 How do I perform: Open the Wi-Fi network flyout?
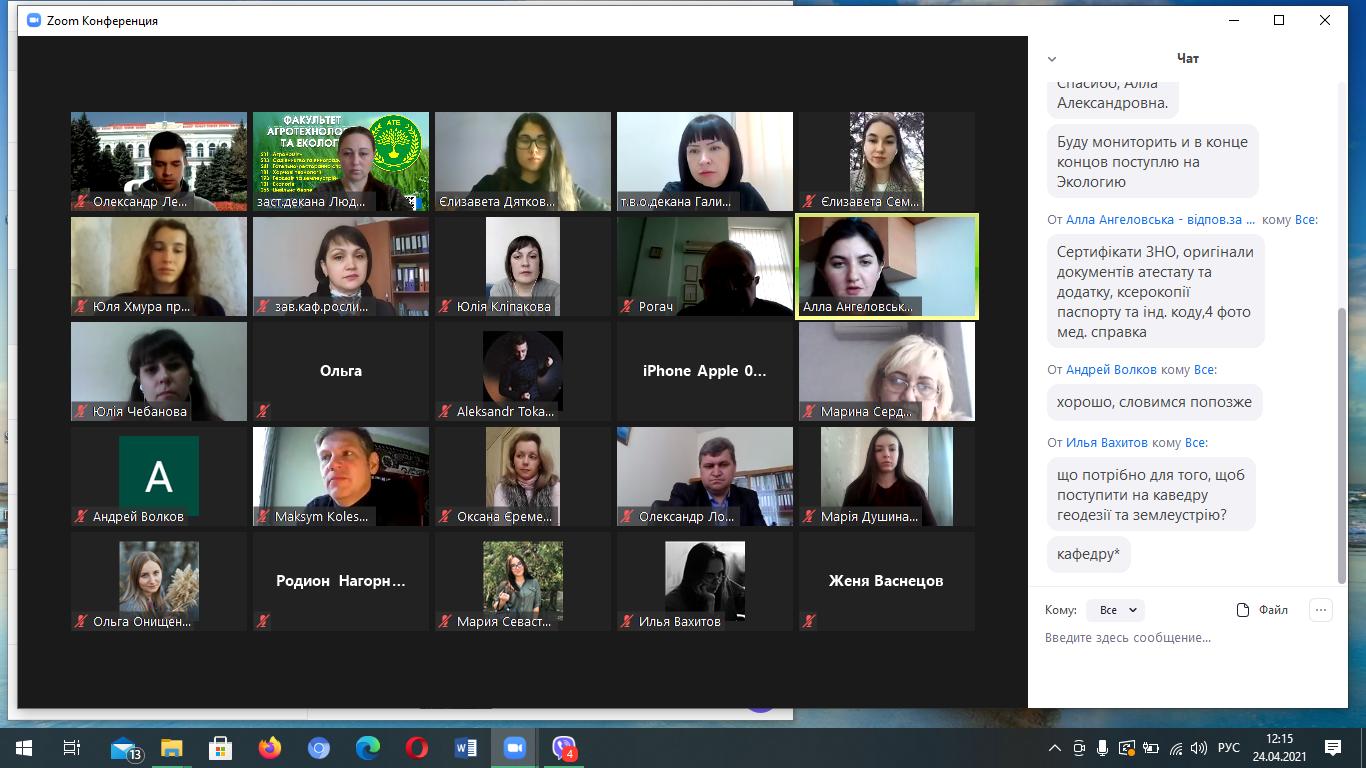[x=1176, y=748]
